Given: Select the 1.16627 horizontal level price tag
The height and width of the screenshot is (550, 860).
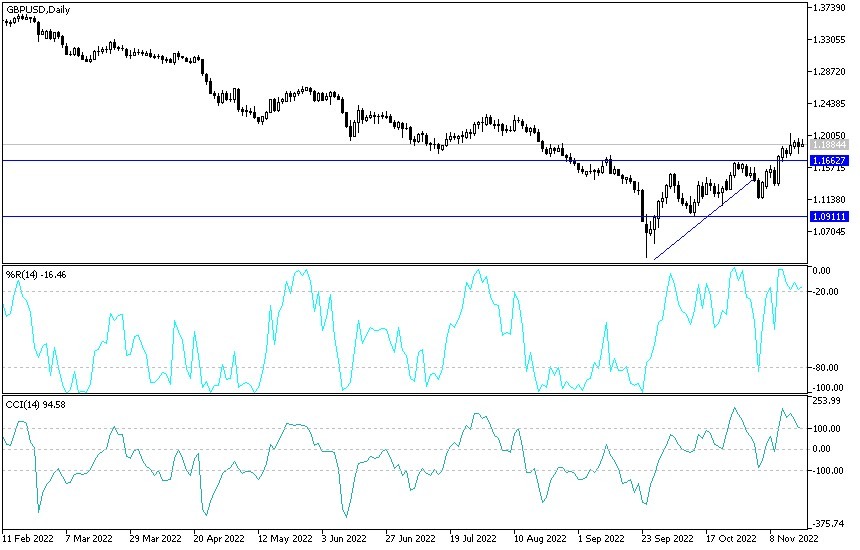Looking at the screenshot, I should (x=829, y=161).
